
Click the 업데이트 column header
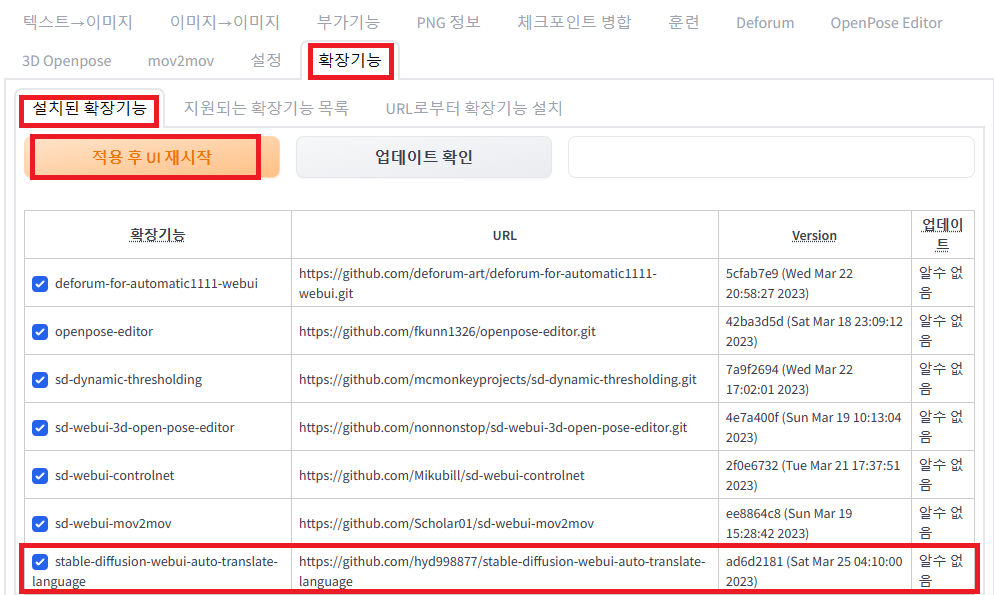(x=942, y=234)
